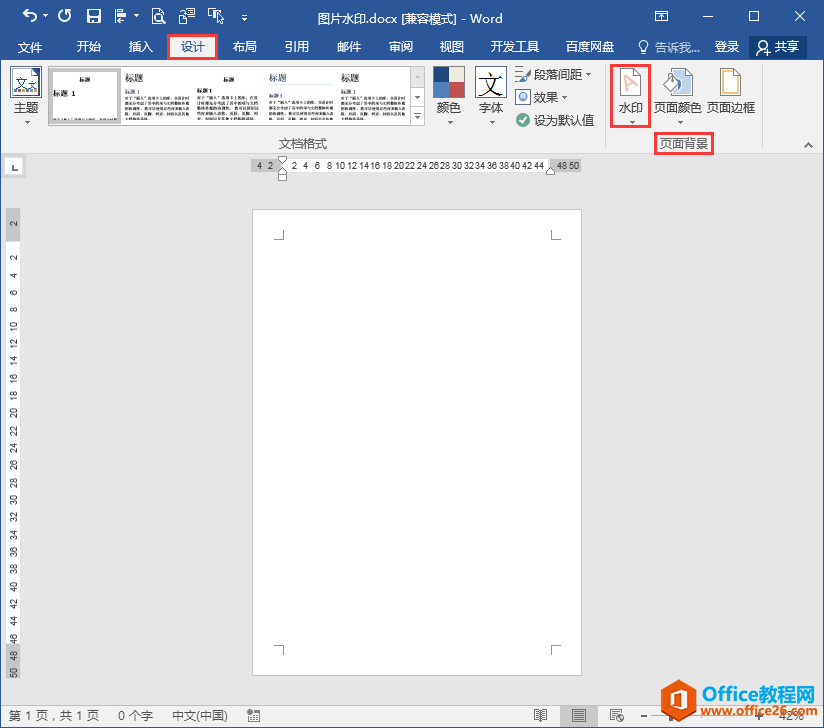Switch to Web Layout view icon

(x=616, y=715)
